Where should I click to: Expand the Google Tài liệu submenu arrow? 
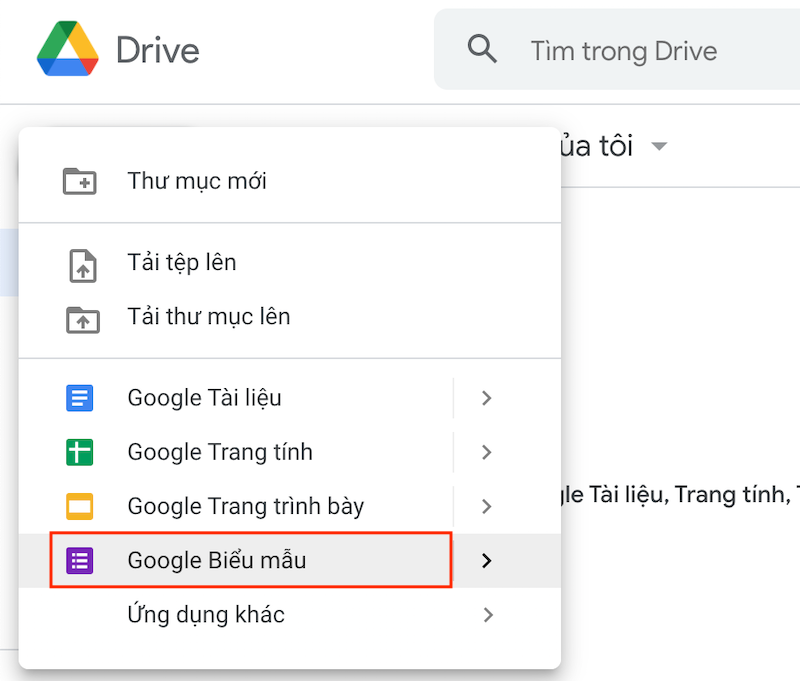(x=486, y=397)
